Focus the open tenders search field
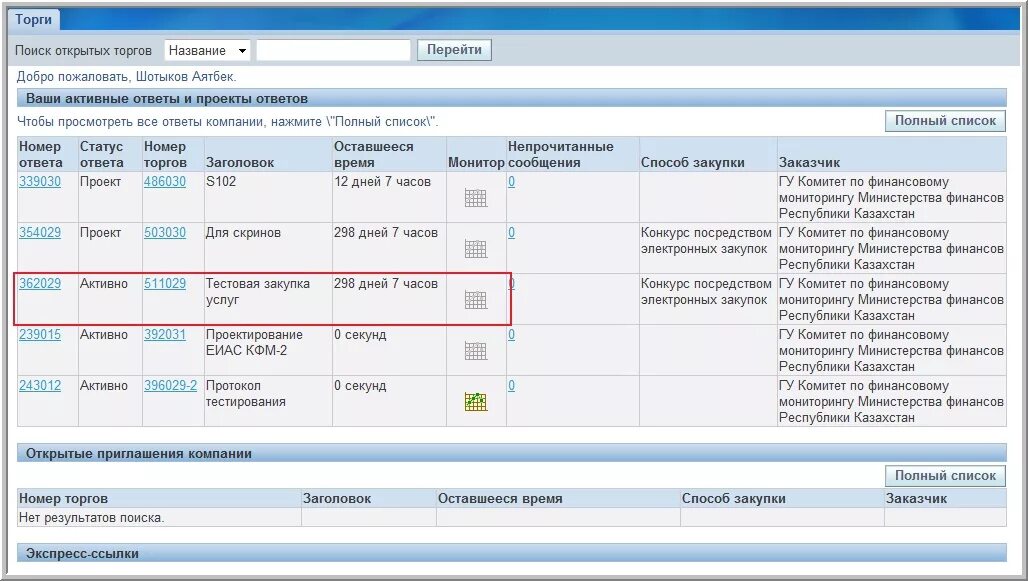The height and width of the screenshot is (581, 1028). 333,50
